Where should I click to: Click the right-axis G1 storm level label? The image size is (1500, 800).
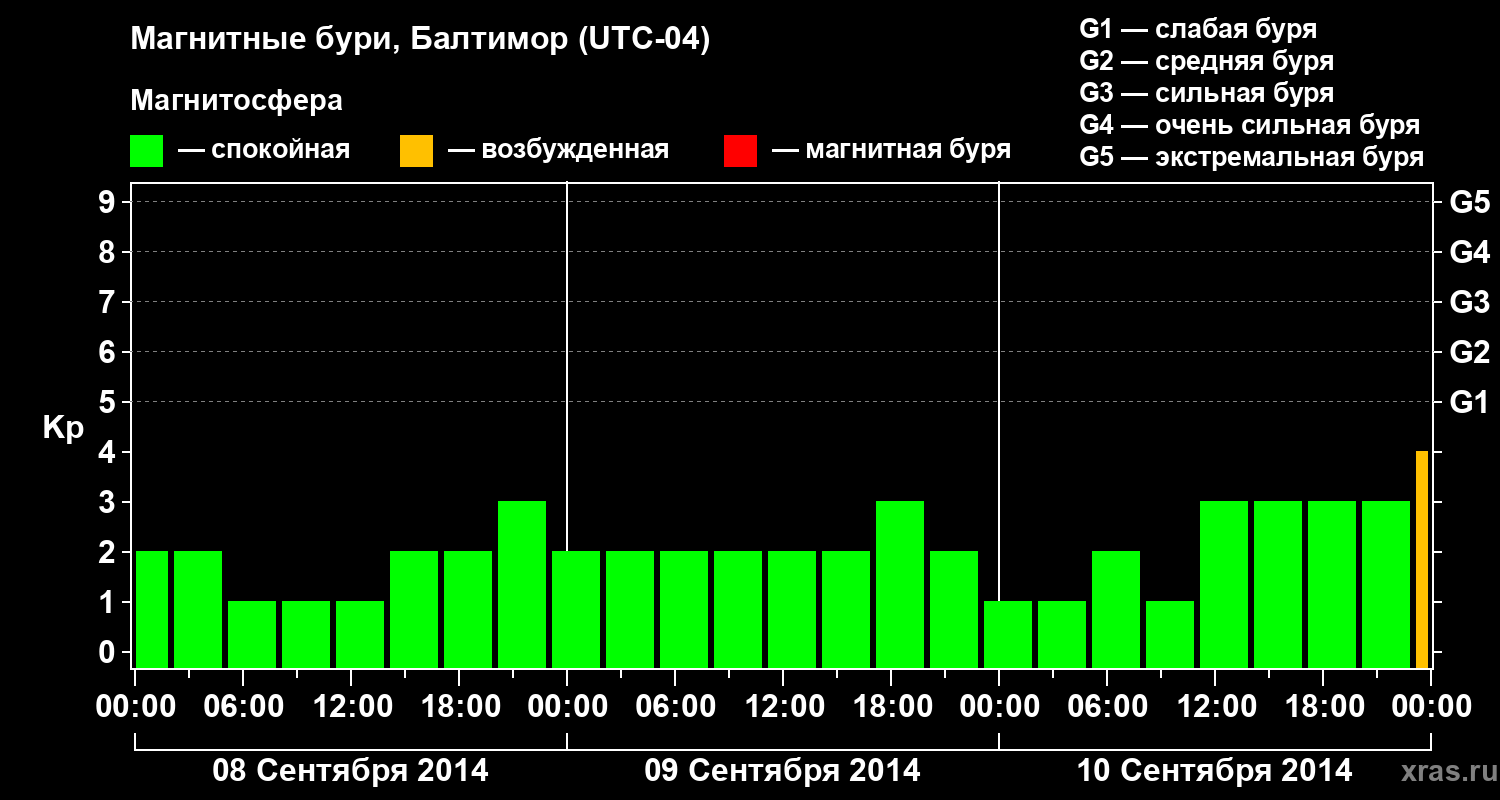coord(1469,402)
